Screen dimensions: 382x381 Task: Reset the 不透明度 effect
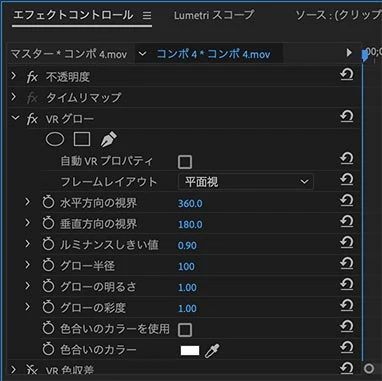[347, 75]
